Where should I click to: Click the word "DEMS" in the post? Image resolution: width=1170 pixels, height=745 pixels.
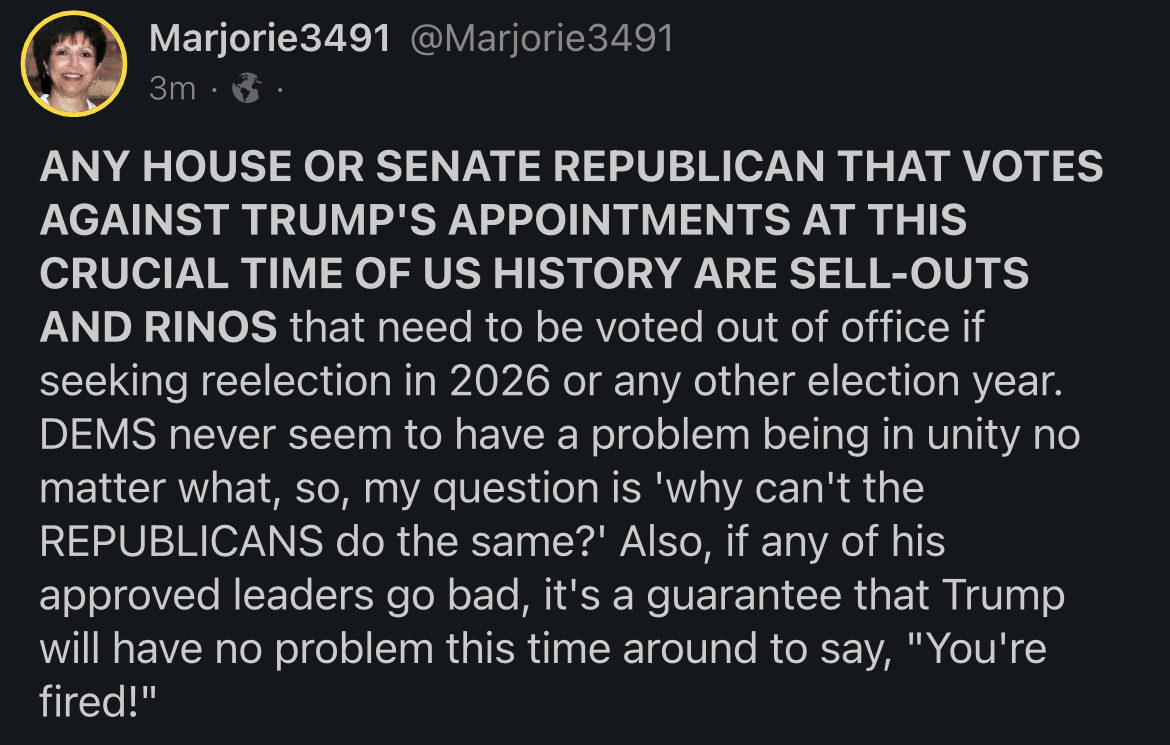click(98, 436)
